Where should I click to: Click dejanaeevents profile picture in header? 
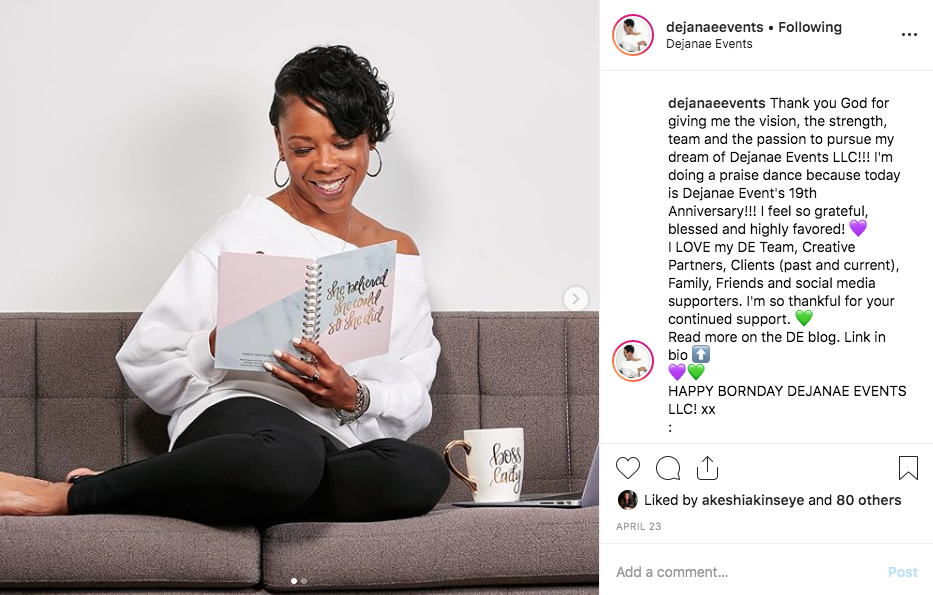pyautogui.click(x=633, y=35)
